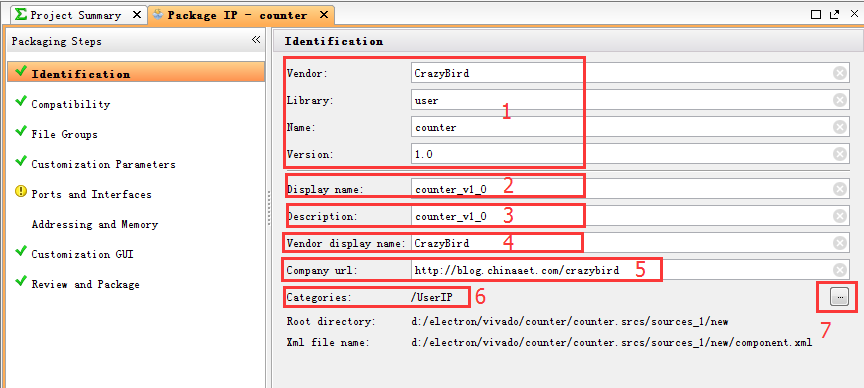Image resolution: width=864 pixels, height=388 pixels.
Task: Clear the Version field with its X icon
Action: tap(840, 154)
